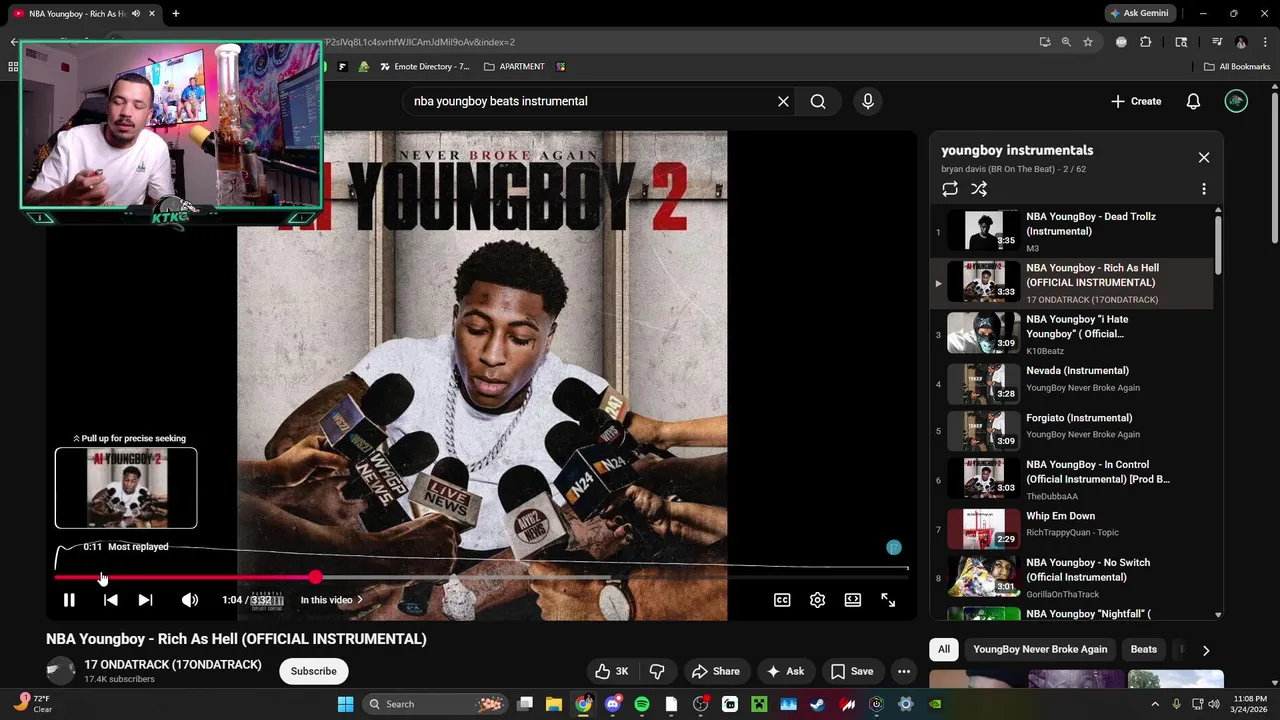
Task: Enter full screen mode
Action: (888, 600)
